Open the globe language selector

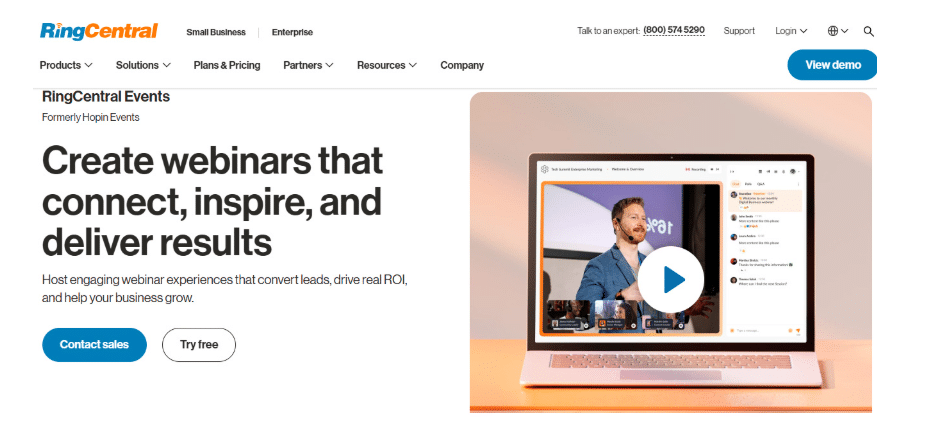(x=838, y=31)
